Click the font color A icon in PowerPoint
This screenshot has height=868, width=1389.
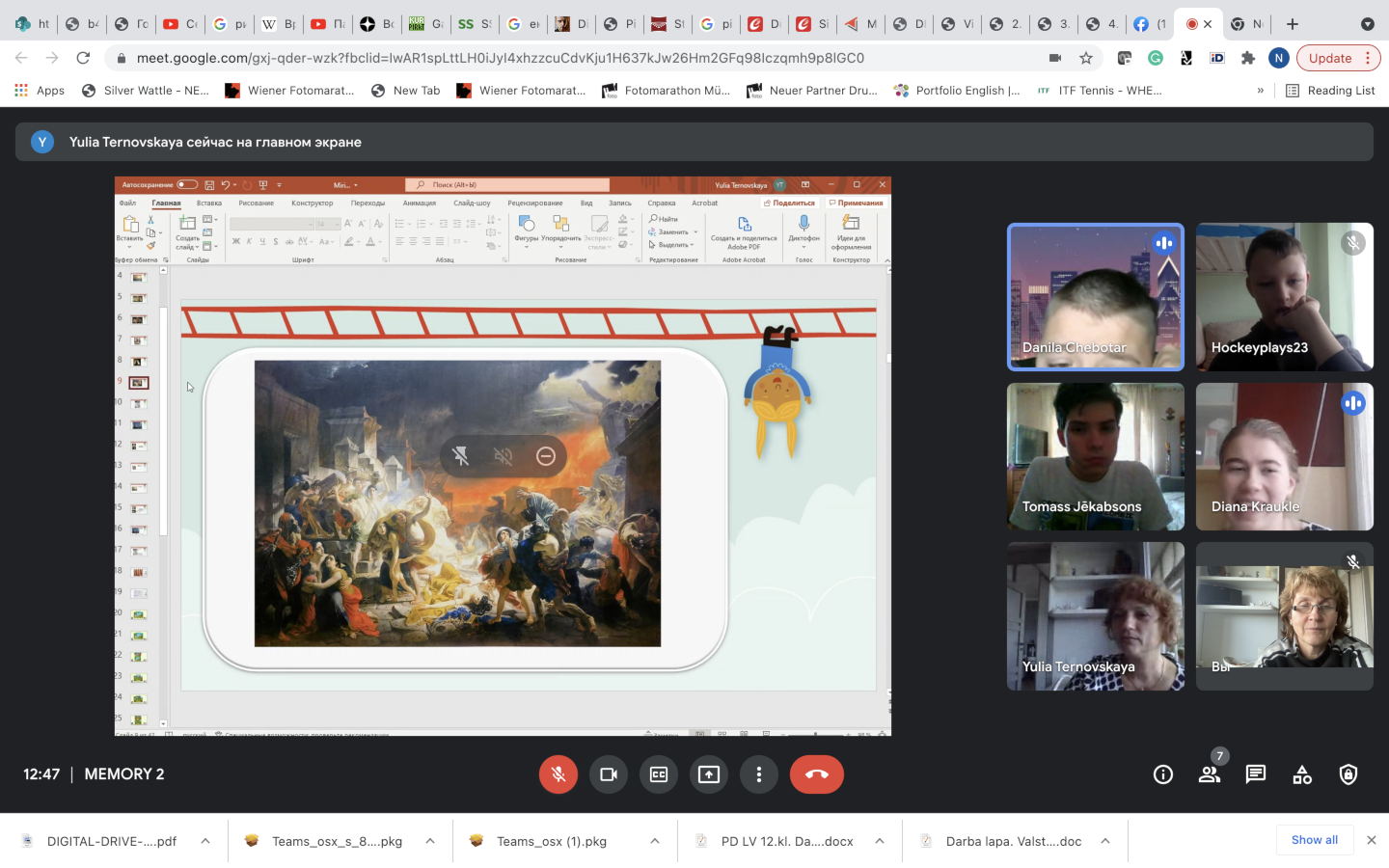coord(370,241)
